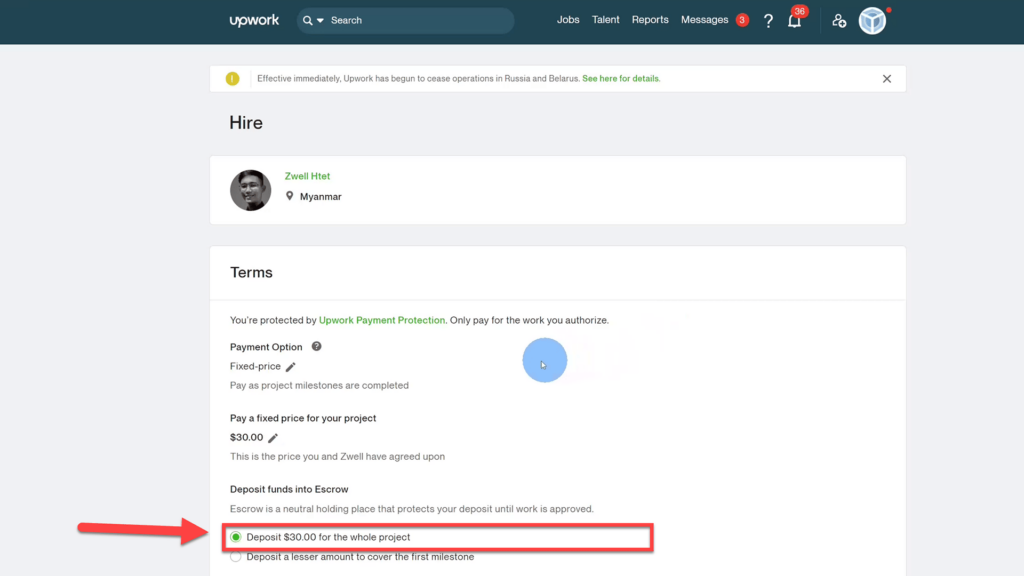Viewport: 1024px width, 576px height.
Task: Open Messages in the navigation bar
Action: 704,20
